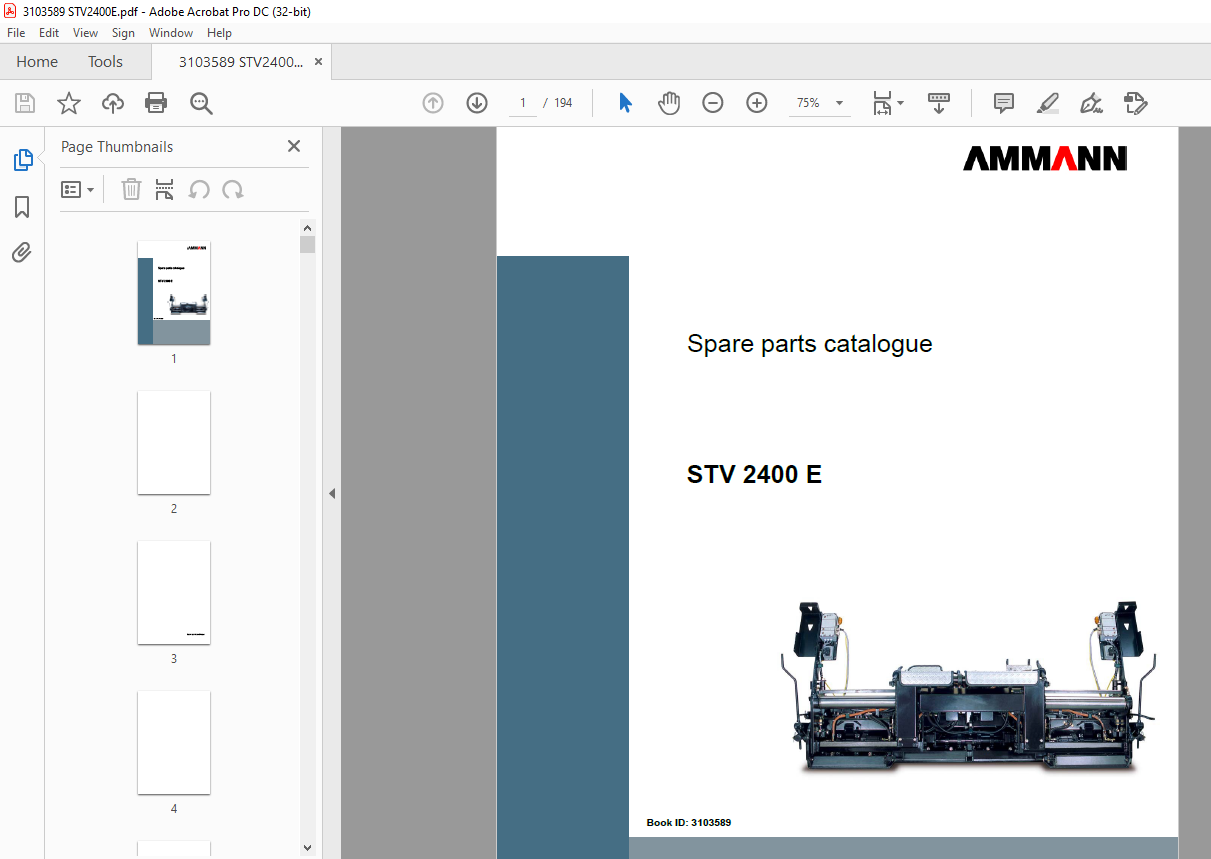This screenshot has height=859, width=1211.
Task: Open the File menu
Action: [16, 33]
